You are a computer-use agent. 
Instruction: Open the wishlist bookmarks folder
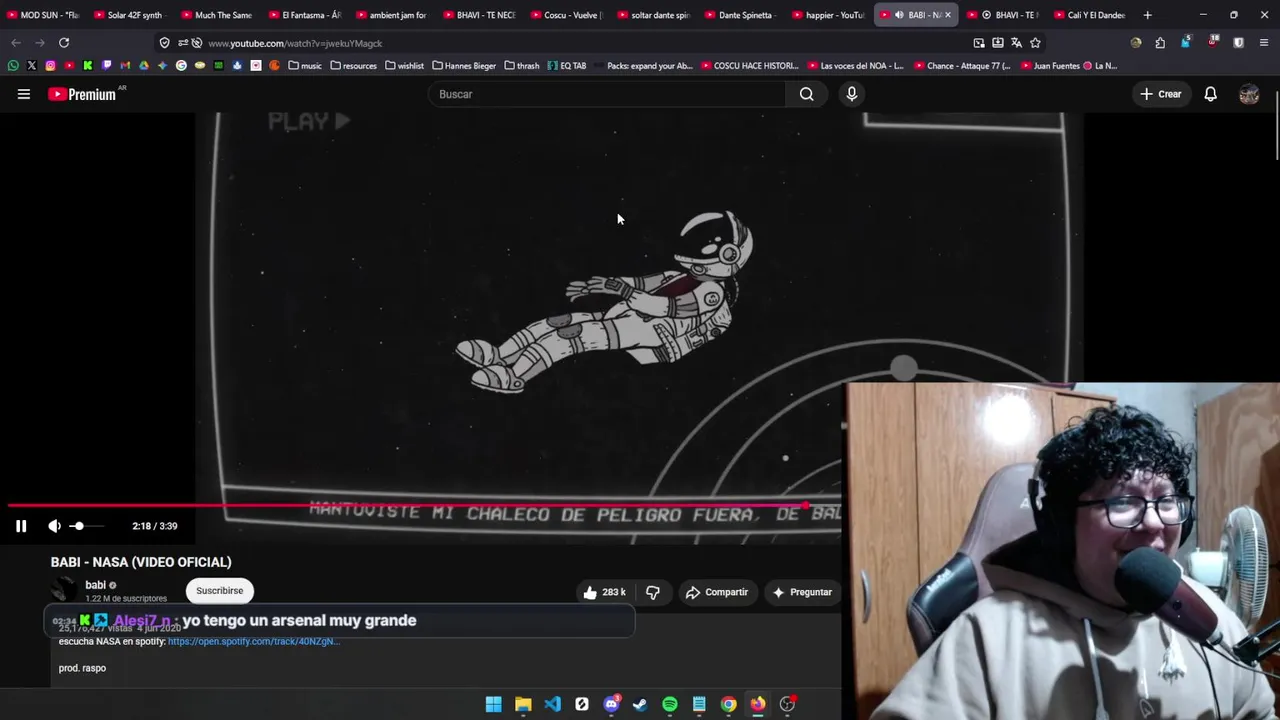(405, 66)
